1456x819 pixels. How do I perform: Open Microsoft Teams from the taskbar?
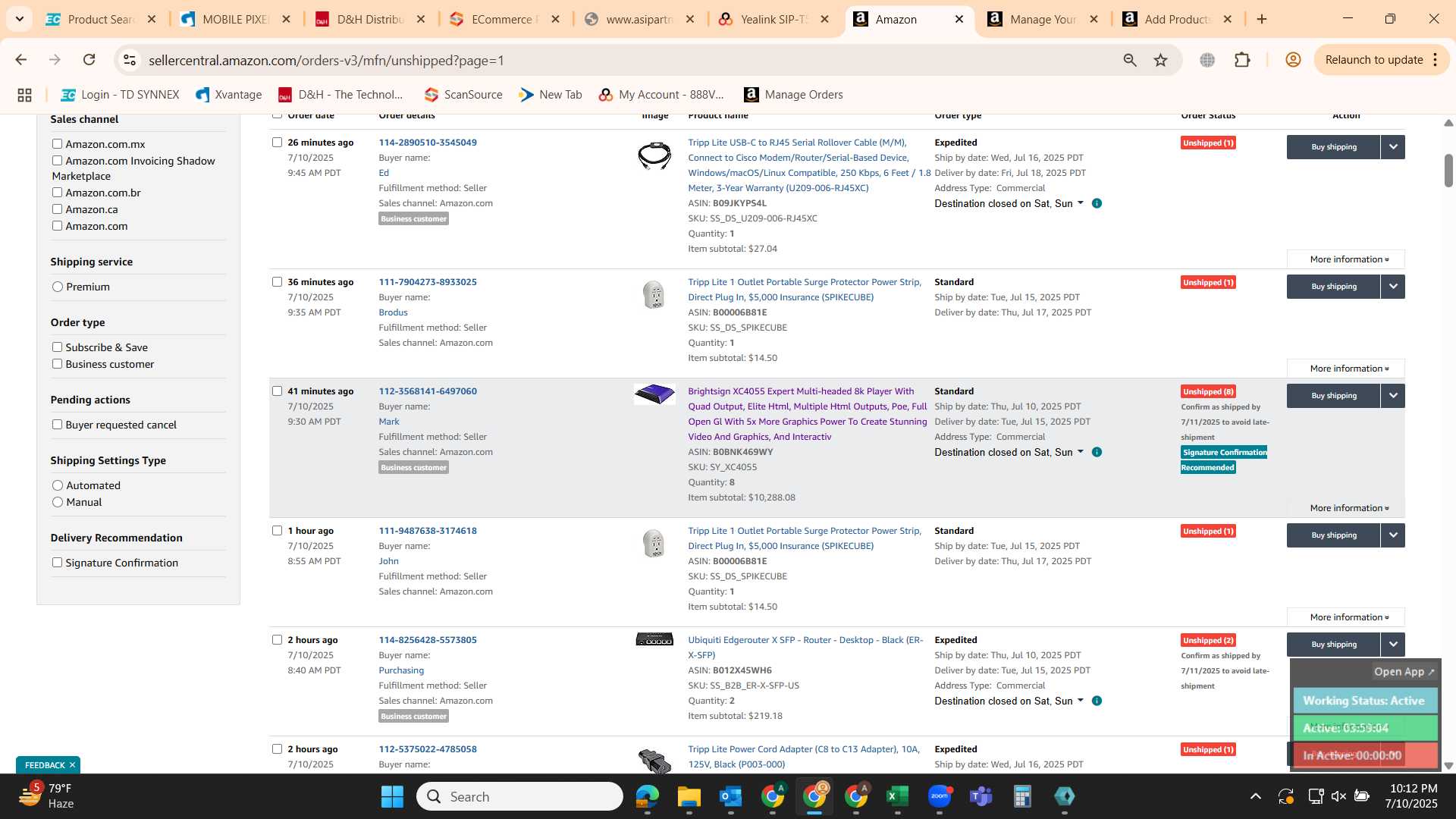click(981, 796)
